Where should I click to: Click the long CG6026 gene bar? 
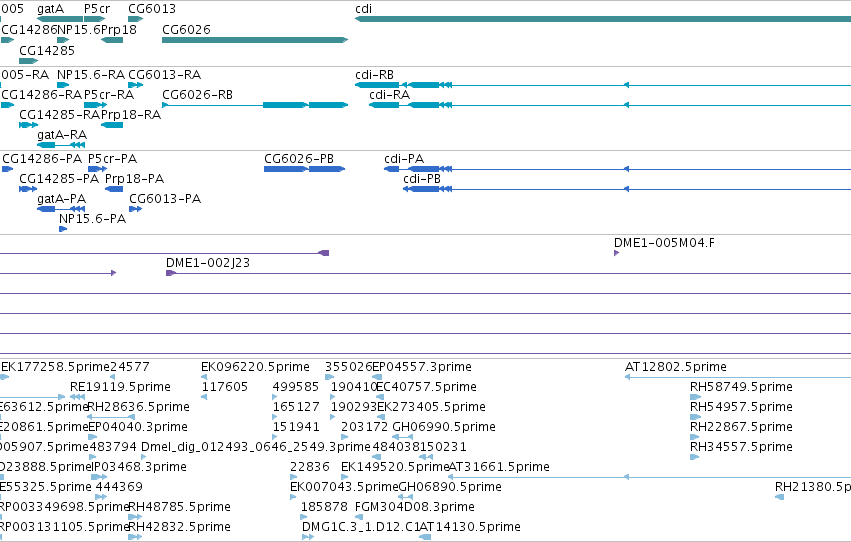(x=255, y=40)
